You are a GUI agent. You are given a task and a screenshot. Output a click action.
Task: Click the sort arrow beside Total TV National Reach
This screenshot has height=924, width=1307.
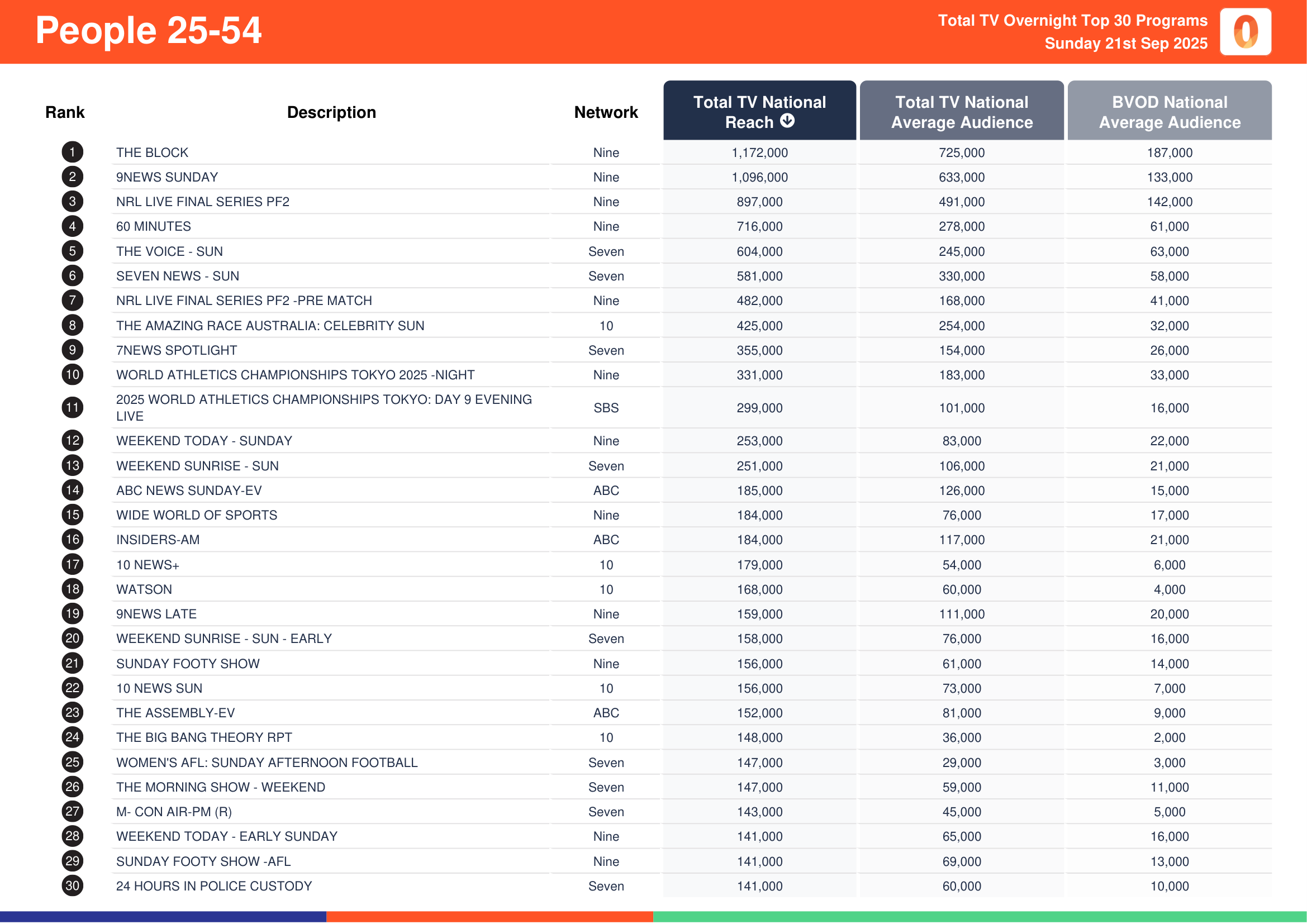(x=787, y=121)
